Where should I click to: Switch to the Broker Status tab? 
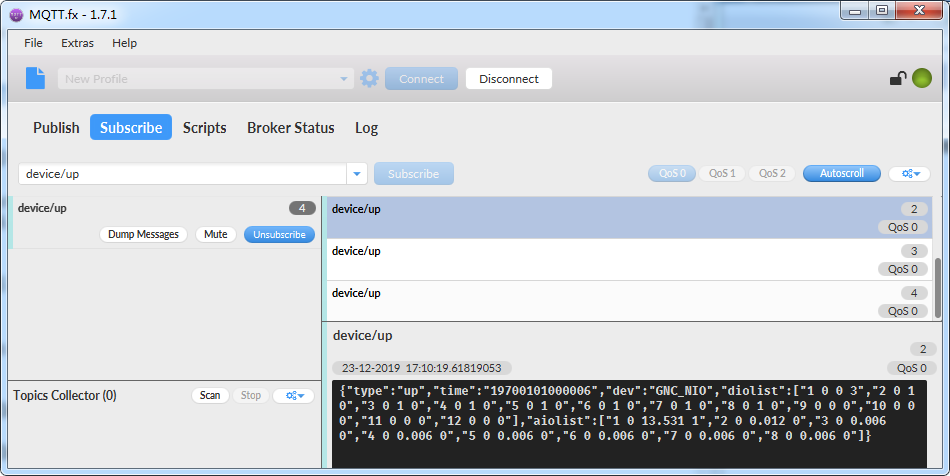point(290,128)
